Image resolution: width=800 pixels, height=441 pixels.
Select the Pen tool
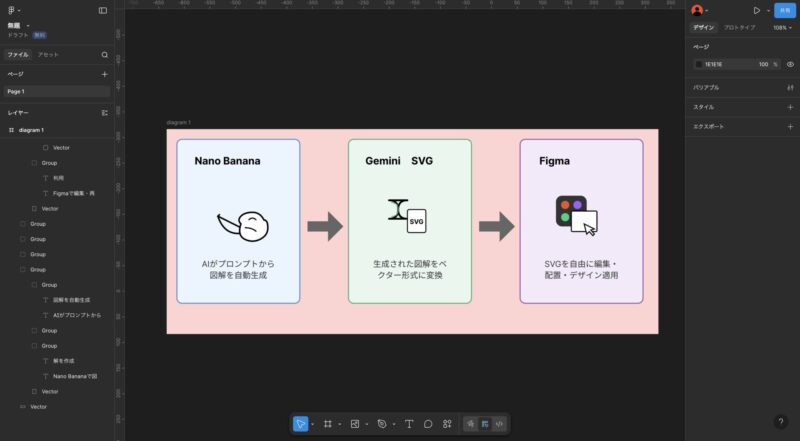click(x=382, y=424)
